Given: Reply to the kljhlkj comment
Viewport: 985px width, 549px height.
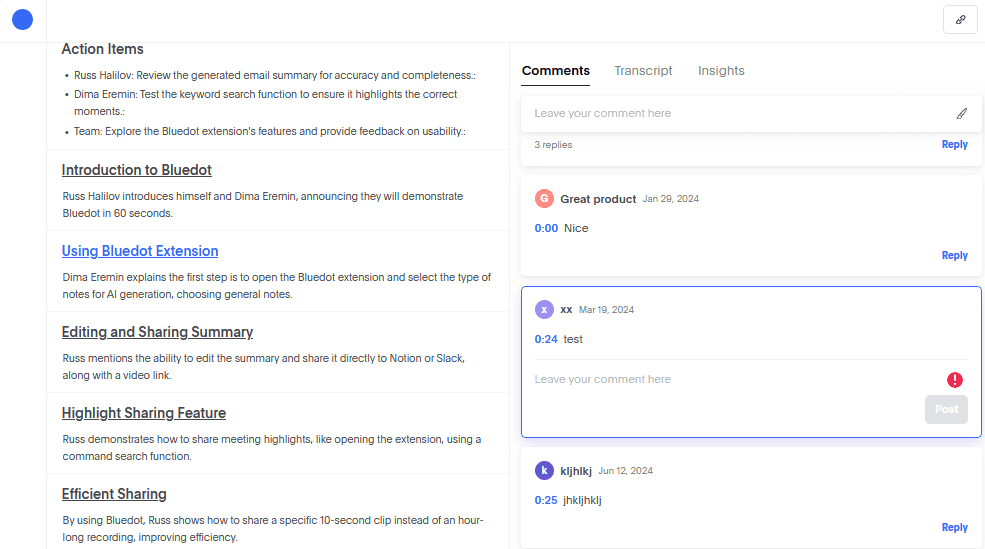Looking at the screenshot, I should tap(954, 528).
